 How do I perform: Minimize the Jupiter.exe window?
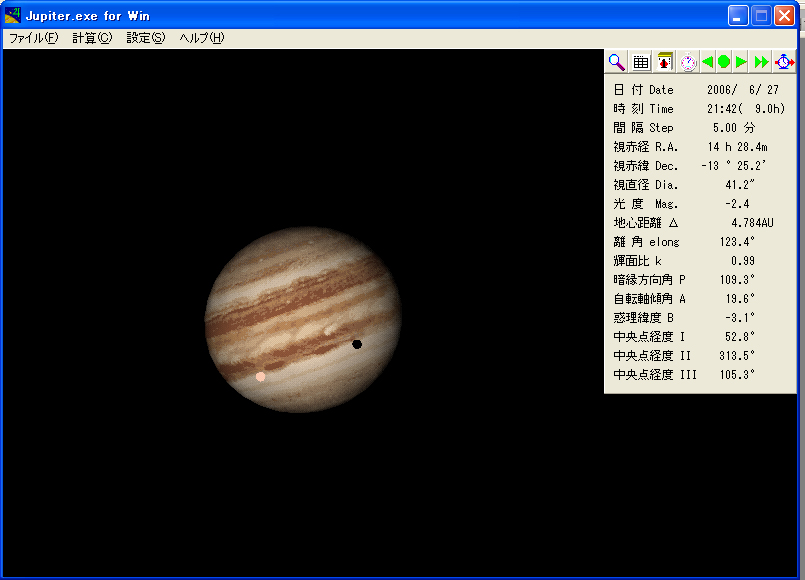(738, 16)
